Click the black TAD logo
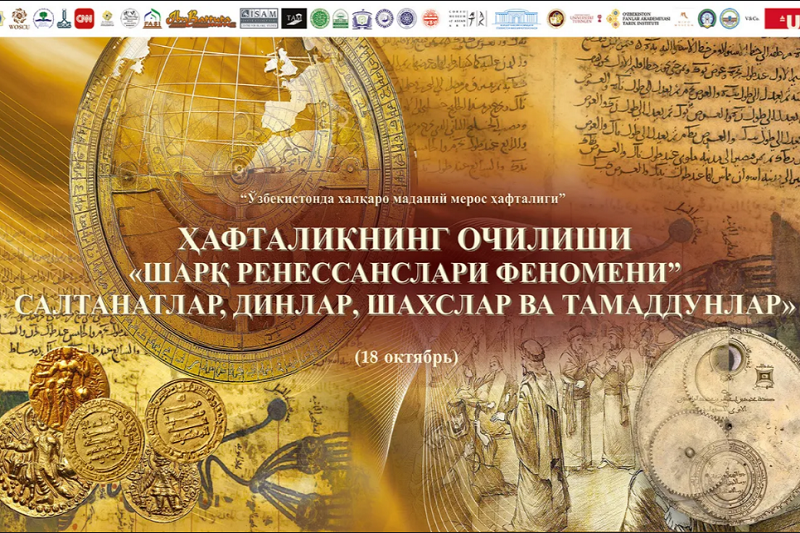 295,18
